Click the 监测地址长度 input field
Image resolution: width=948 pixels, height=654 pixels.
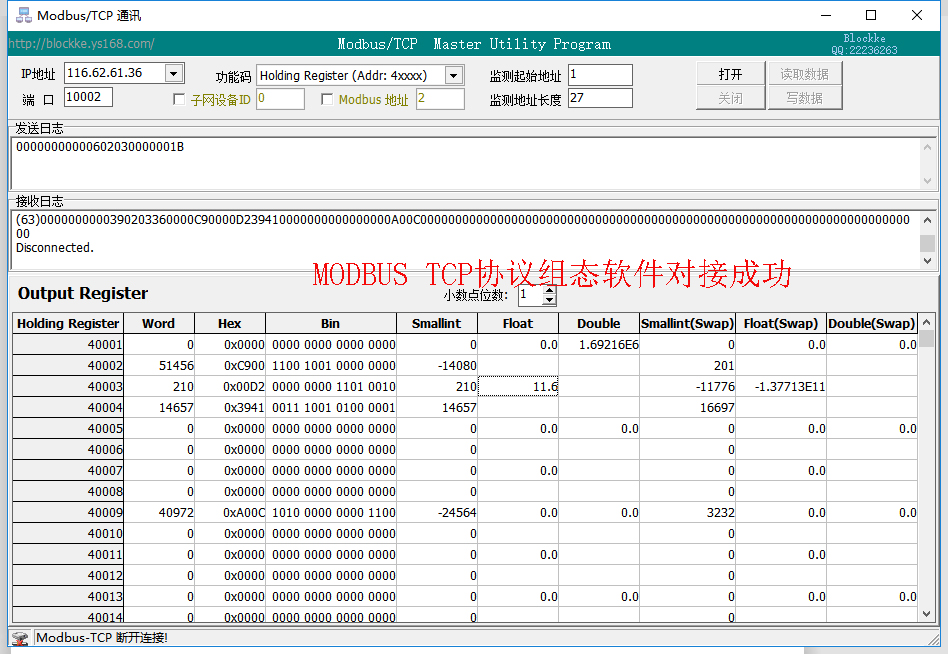pos(600,98)
